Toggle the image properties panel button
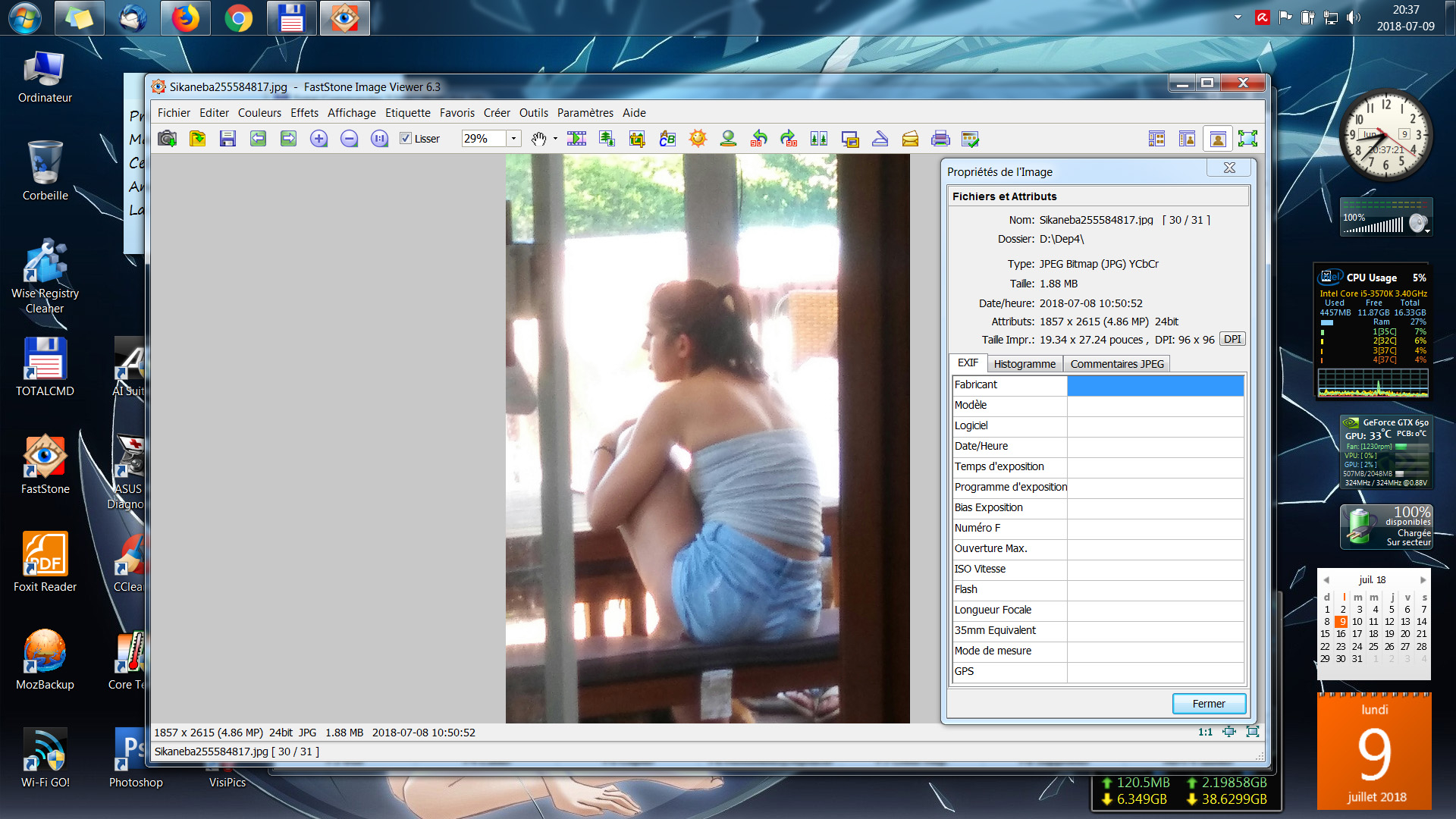The height and width of the screenshot is (819, 1456). click(x=1217, y=139)
